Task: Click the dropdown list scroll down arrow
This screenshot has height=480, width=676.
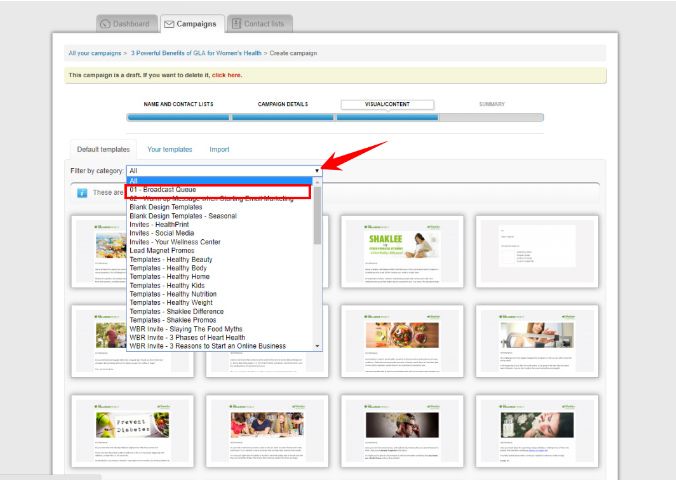Action: [x=317, y=346]
